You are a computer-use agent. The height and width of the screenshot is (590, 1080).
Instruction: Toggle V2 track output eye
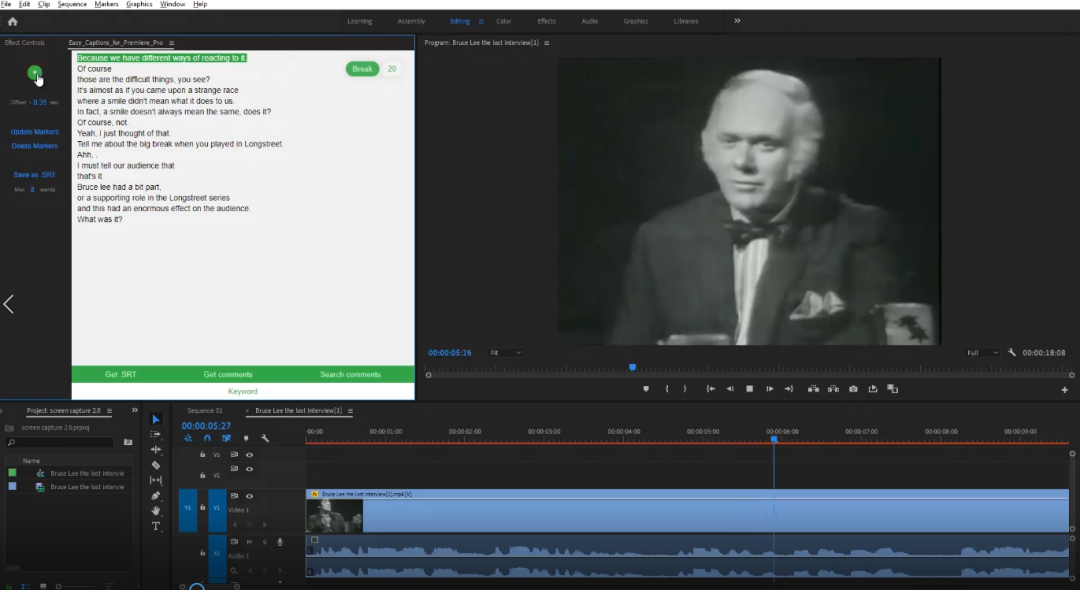249,469
